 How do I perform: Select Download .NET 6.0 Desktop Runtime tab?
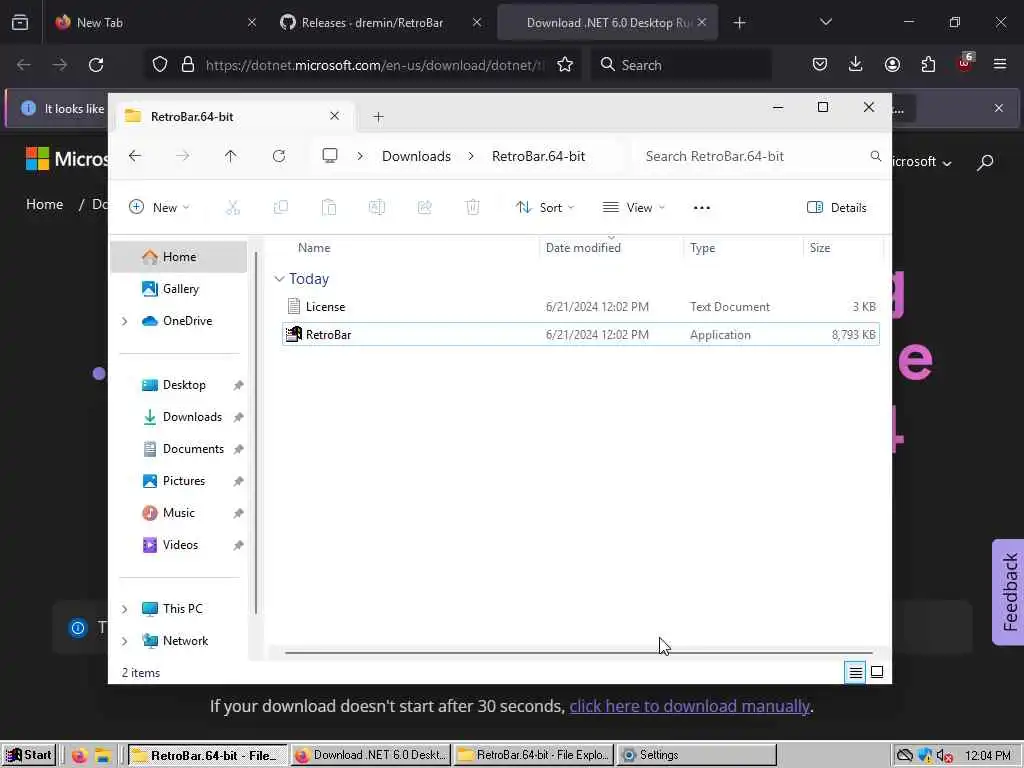point(607,23)
